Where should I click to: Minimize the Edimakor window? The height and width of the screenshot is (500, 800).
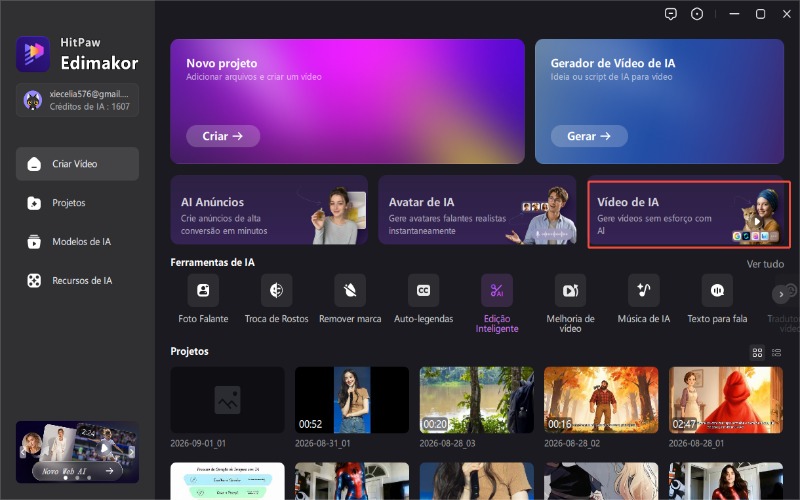pos(734,14)
